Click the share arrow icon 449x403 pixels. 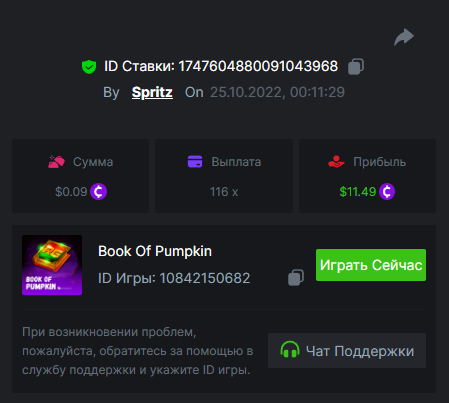(404, 37)
